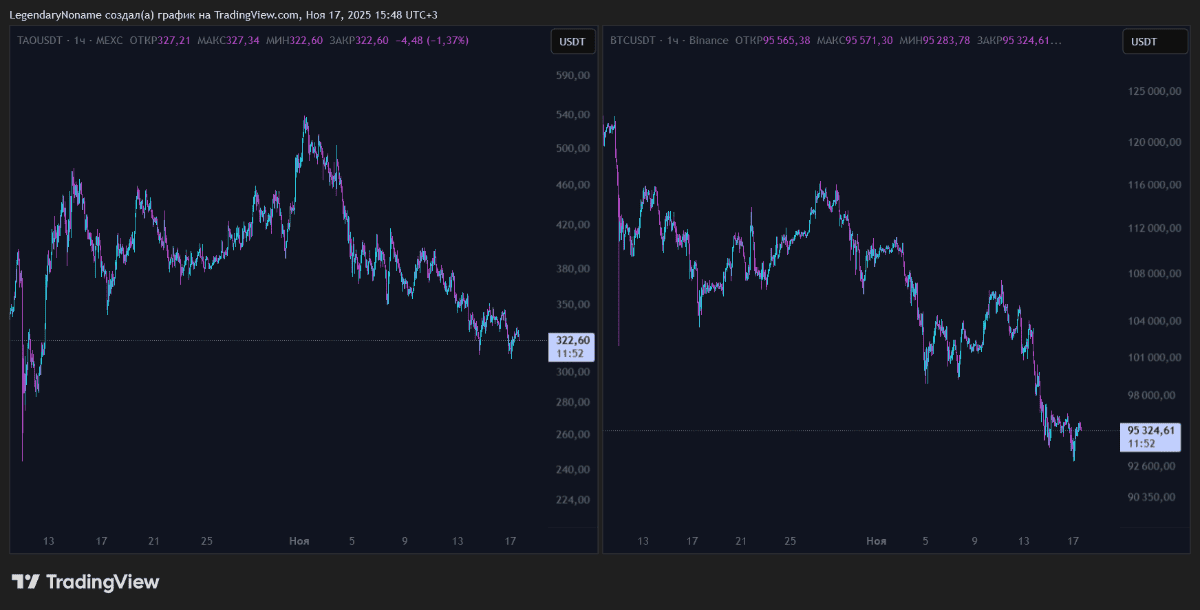
Task: Click the 13 date label at TAOUSDT axis start
Action: (x=49, y=541)
